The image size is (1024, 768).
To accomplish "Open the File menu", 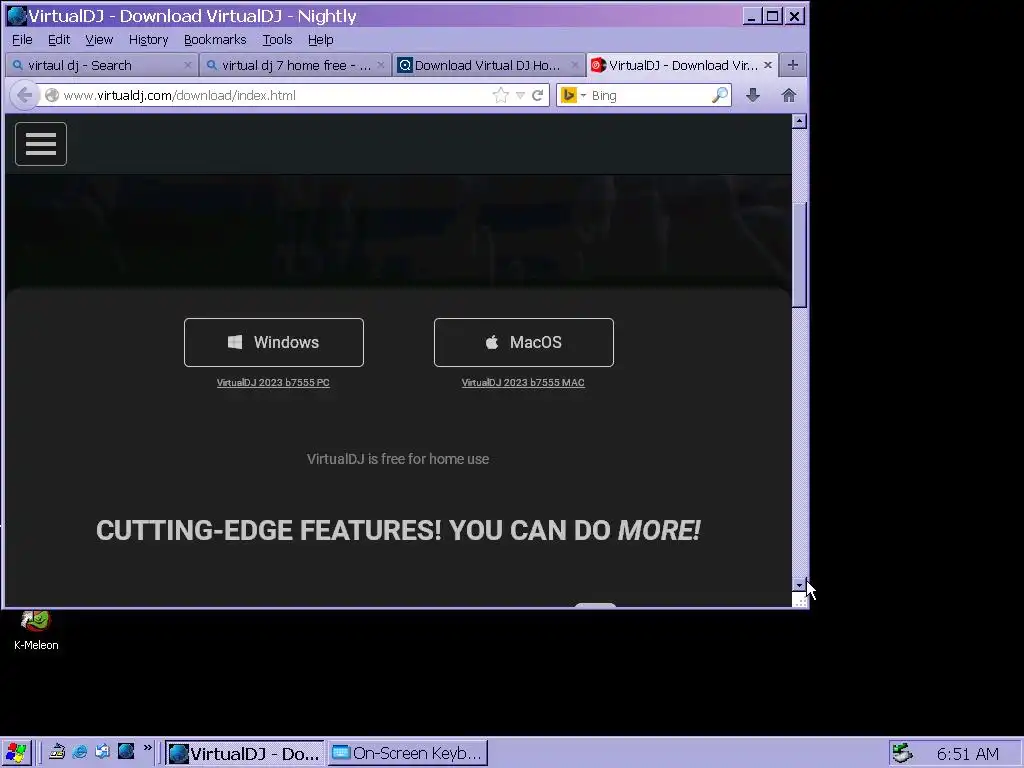I will click(x=22, y=40).
